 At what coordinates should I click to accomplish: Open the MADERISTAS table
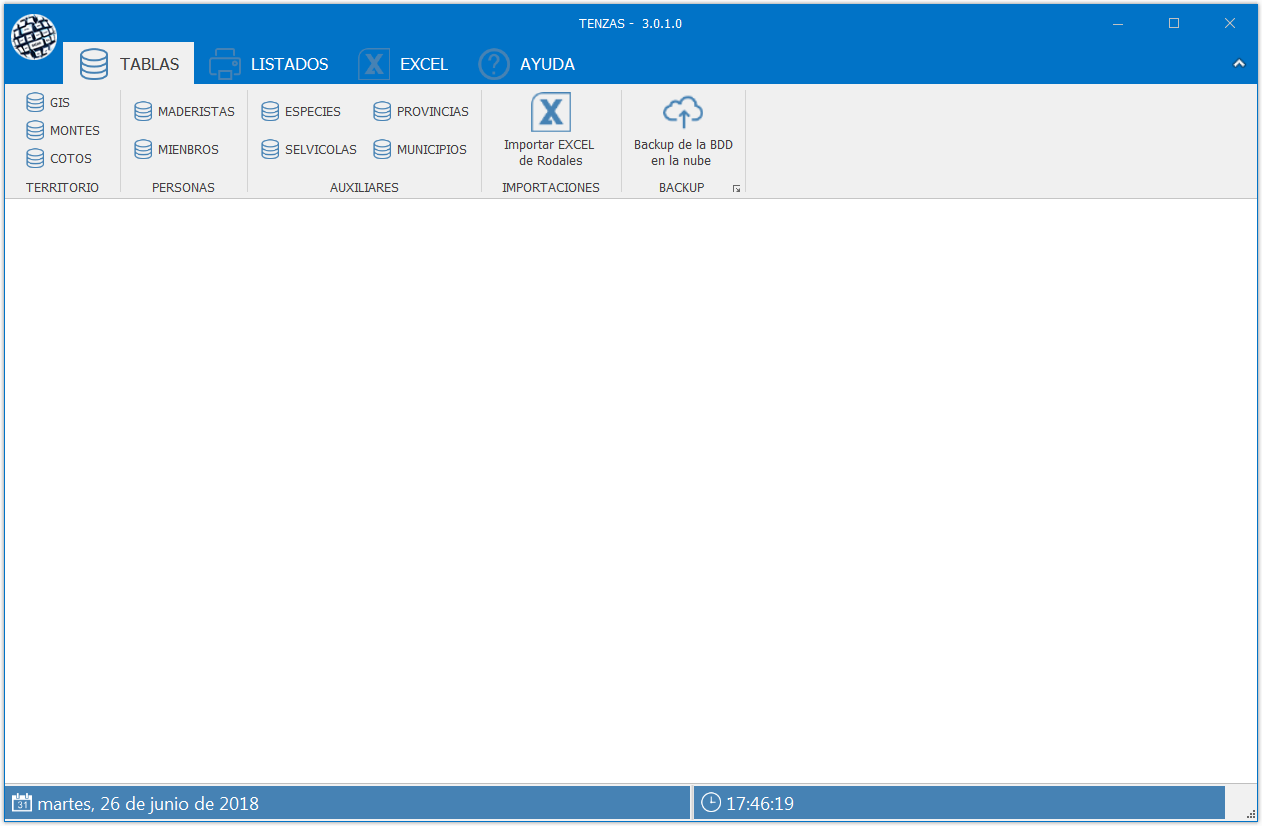(184, 111)
